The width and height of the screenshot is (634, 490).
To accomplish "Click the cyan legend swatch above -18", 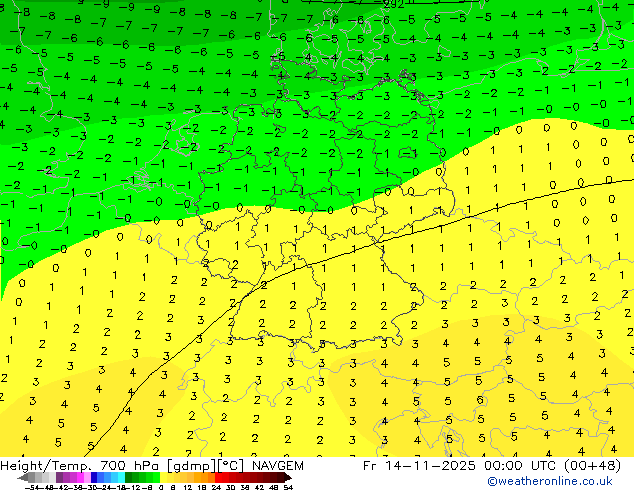I will point(122,478).
